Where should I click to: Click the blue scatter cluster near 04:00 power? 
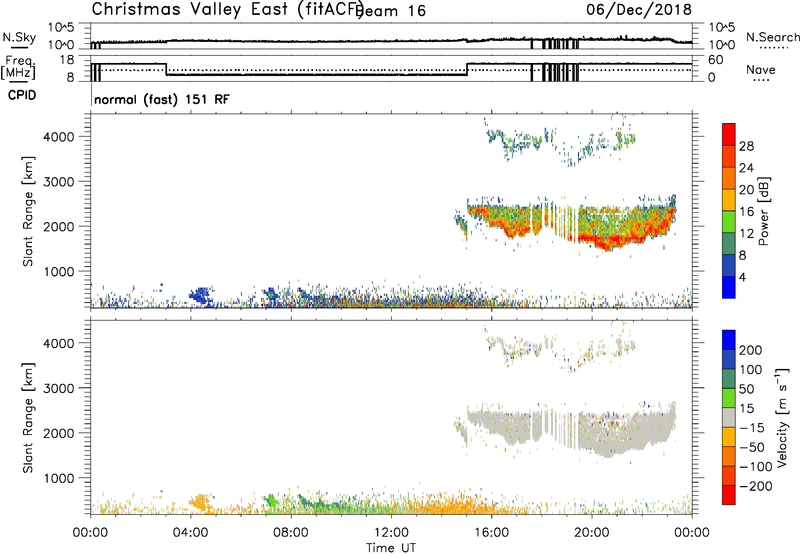(x=202, y=295)
